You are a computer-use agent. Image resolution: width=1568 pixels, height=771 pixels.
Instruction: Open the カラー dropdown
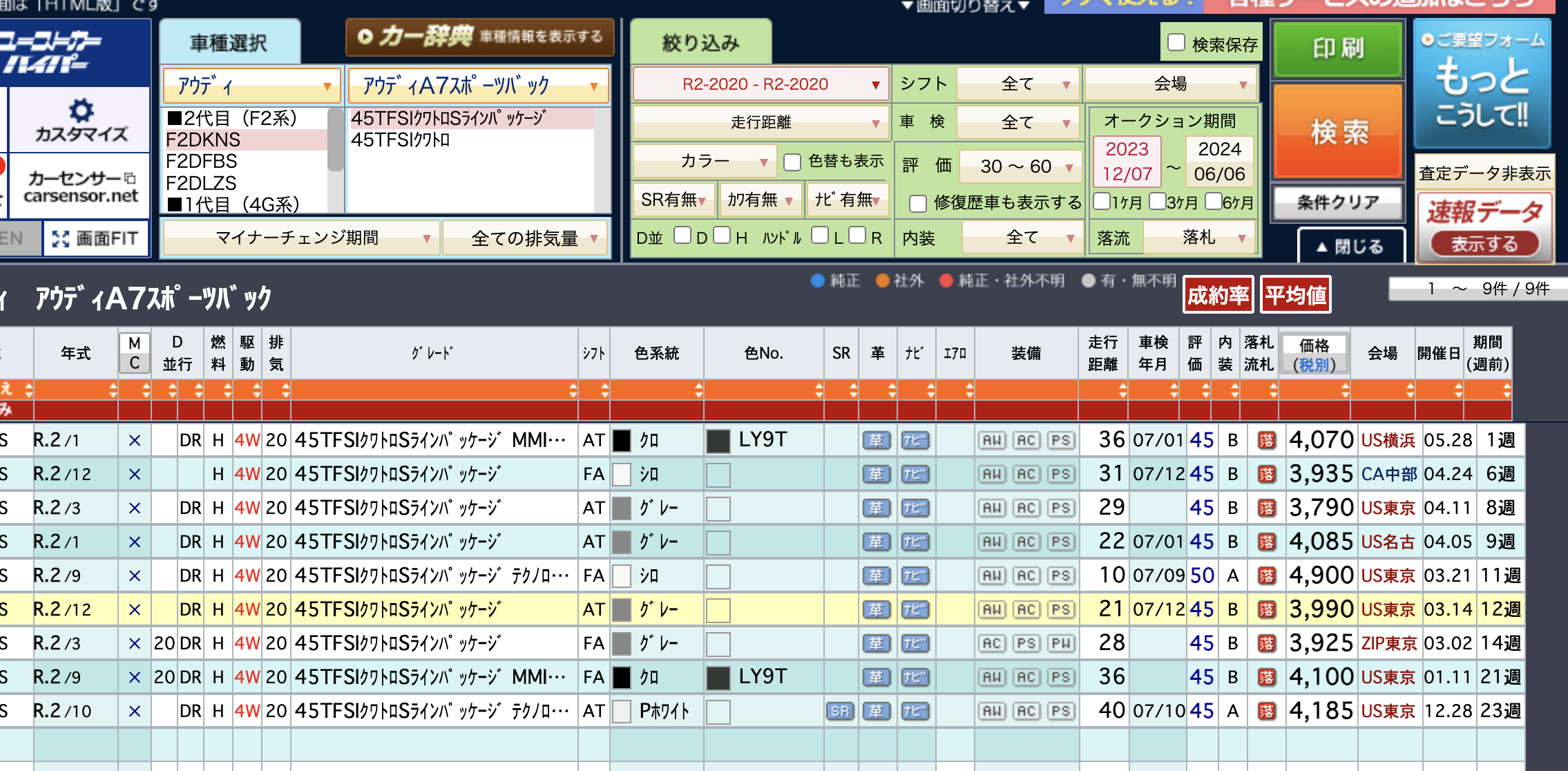click(x=705, y=162)
